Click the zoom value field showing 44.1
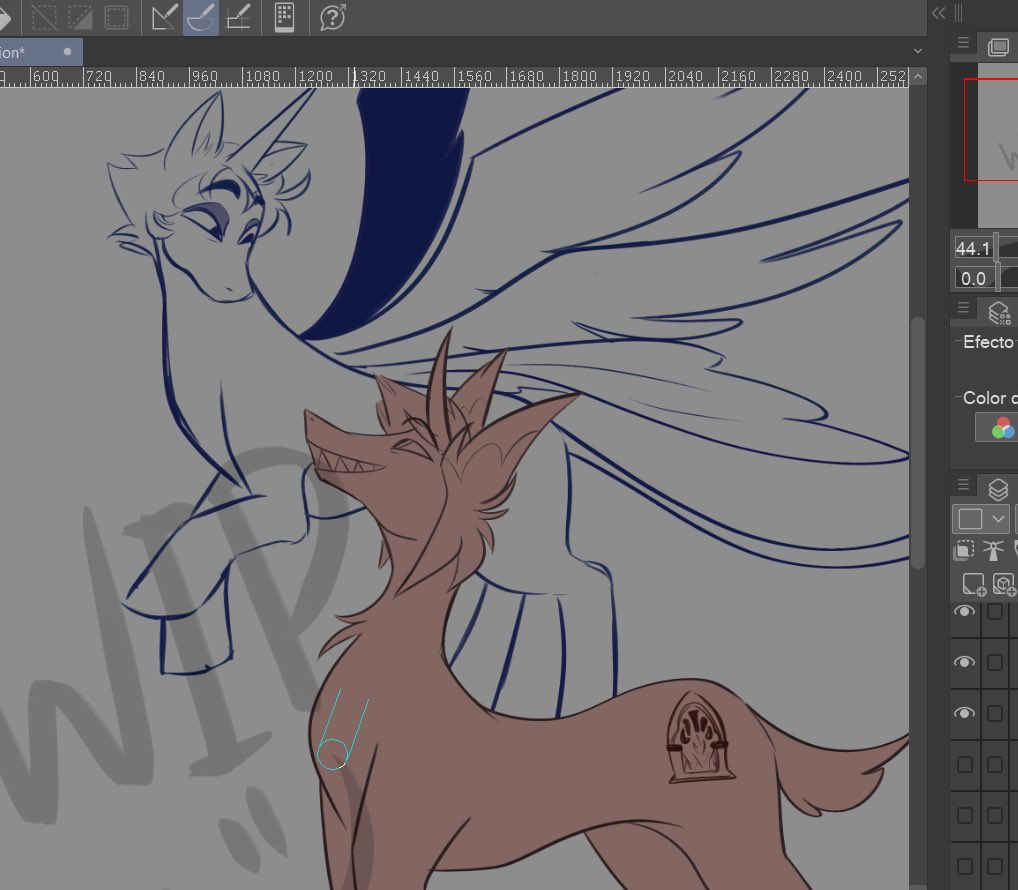 click(973, 248)
